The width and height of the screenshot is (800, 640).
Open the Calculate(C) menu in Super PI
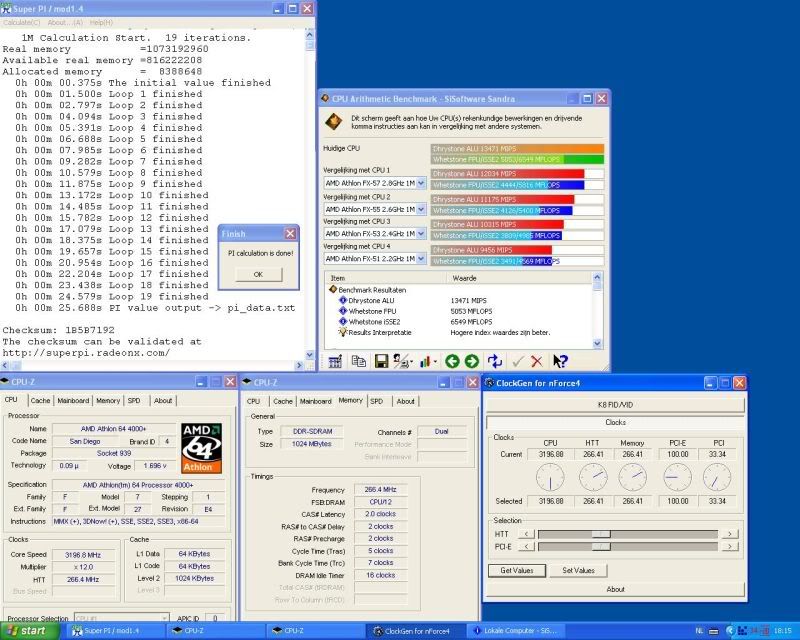tap(22, 22)
